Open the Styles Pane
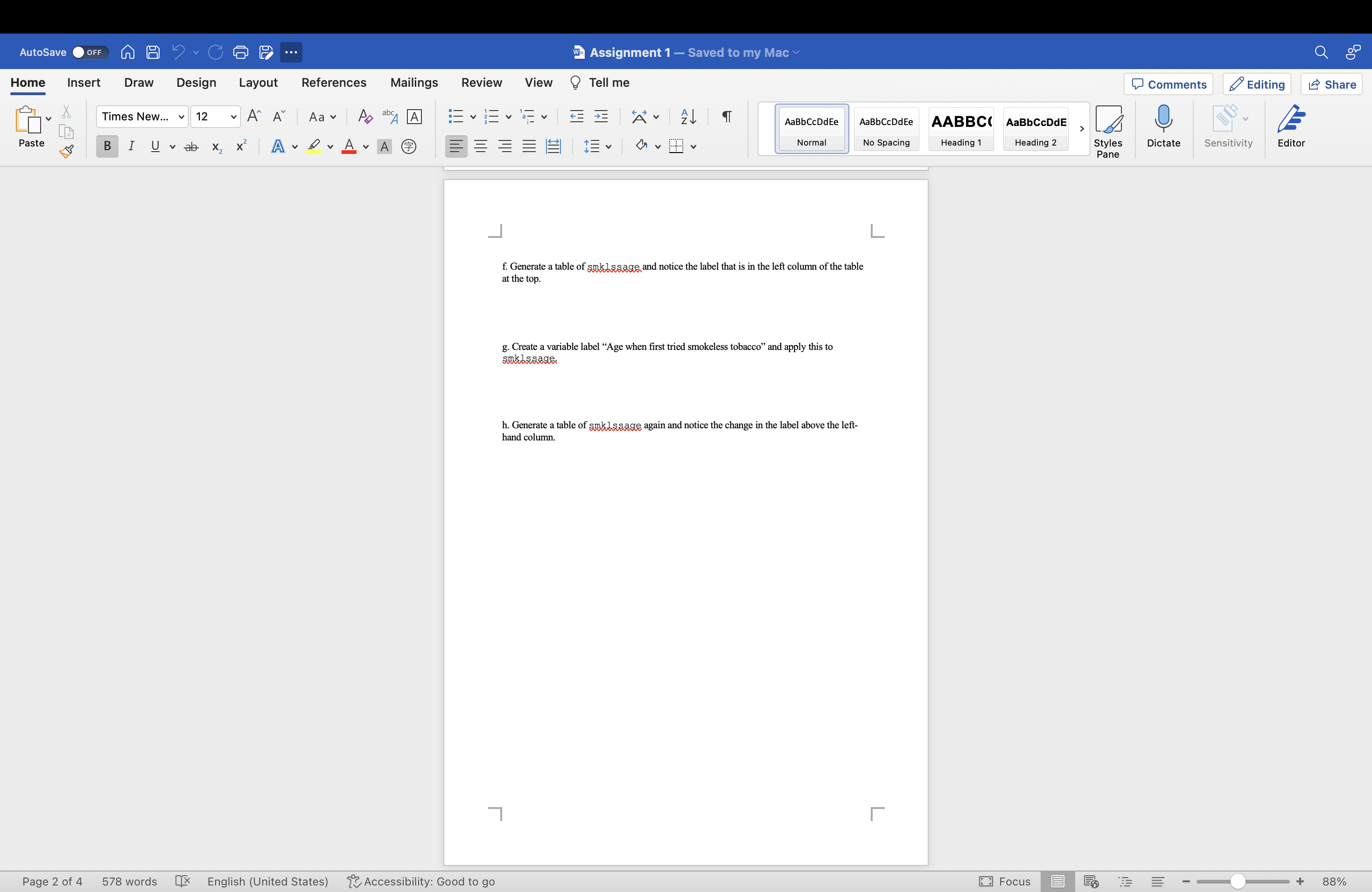This screenshot has width=1372, height=892. 1108,127
